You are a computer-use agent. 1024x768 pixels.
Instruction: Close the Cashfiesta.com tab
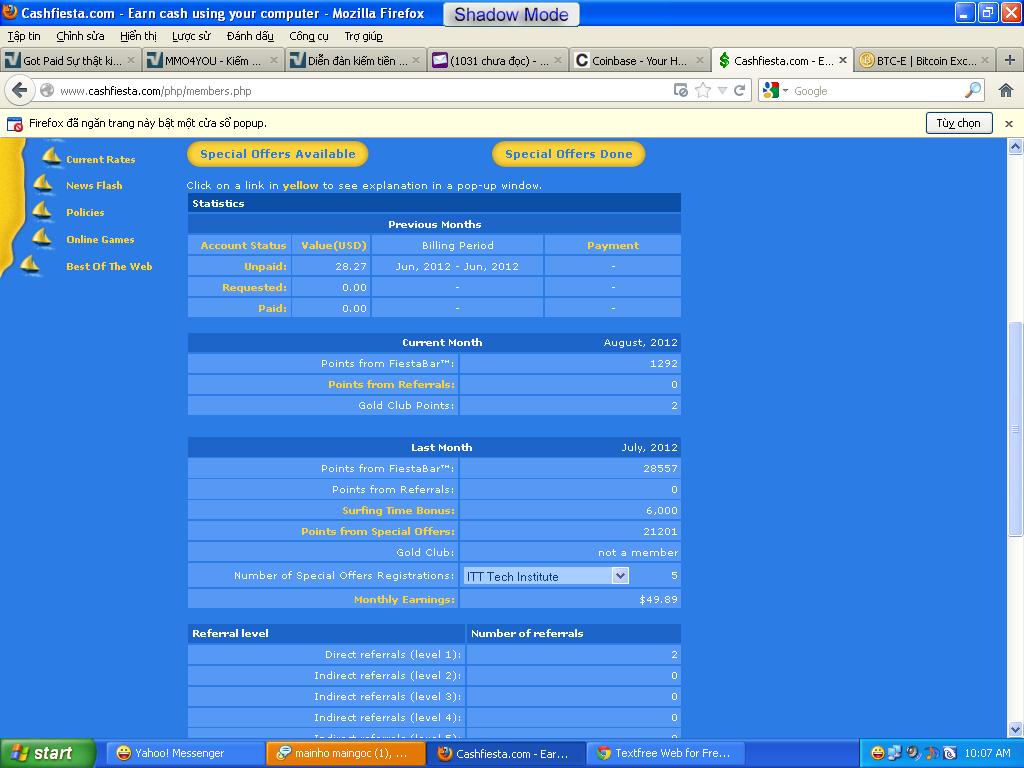tap(842, 60)
